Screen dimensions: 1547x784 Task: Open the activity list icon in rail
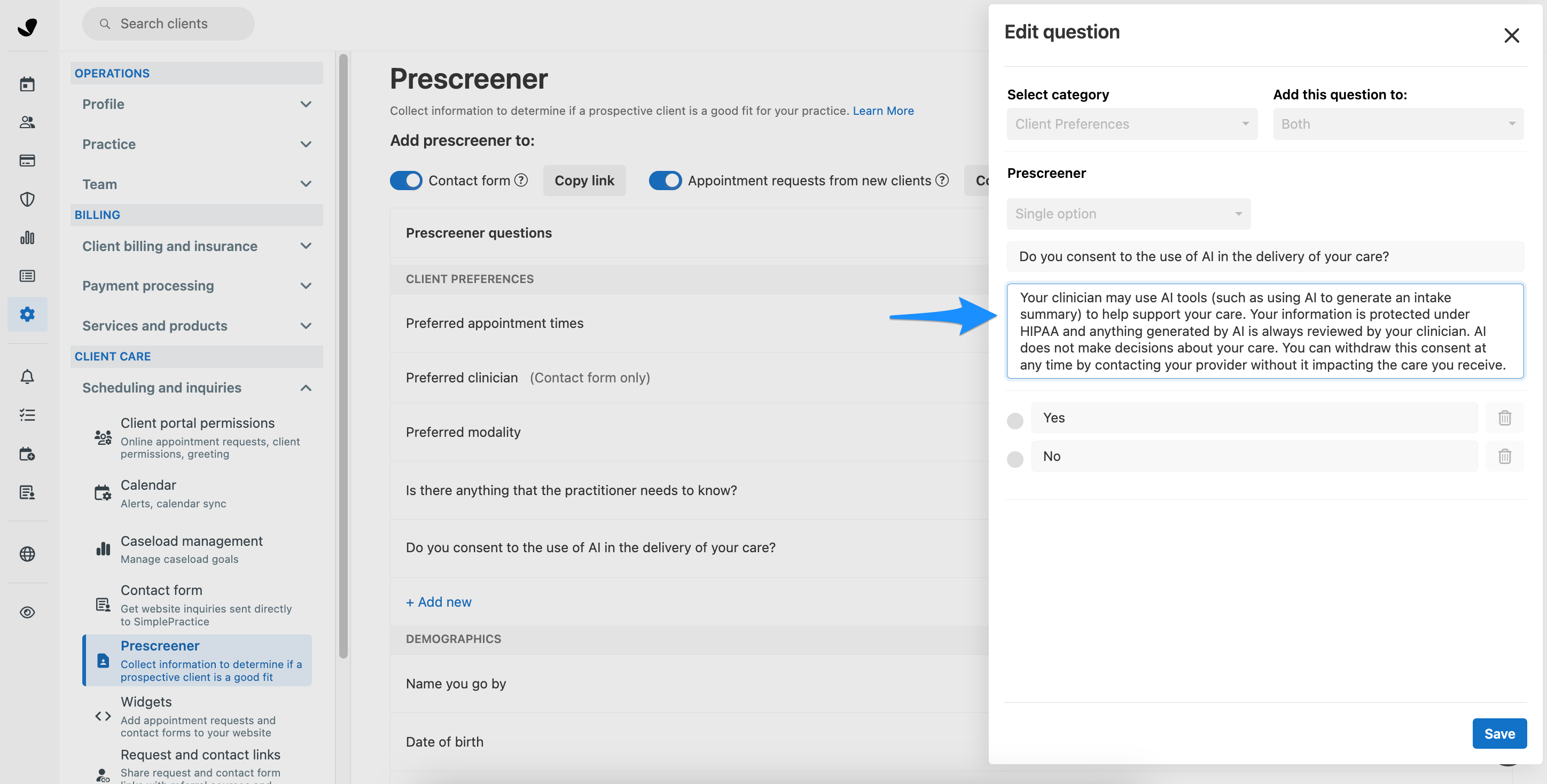pyautogui.click(x=27, y=276)
